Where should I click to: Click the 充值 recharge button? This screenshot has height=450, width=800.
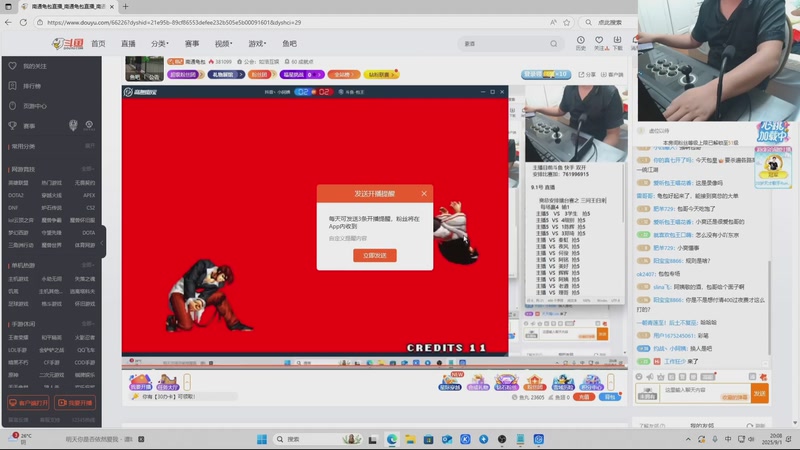(x=584, y=397)
